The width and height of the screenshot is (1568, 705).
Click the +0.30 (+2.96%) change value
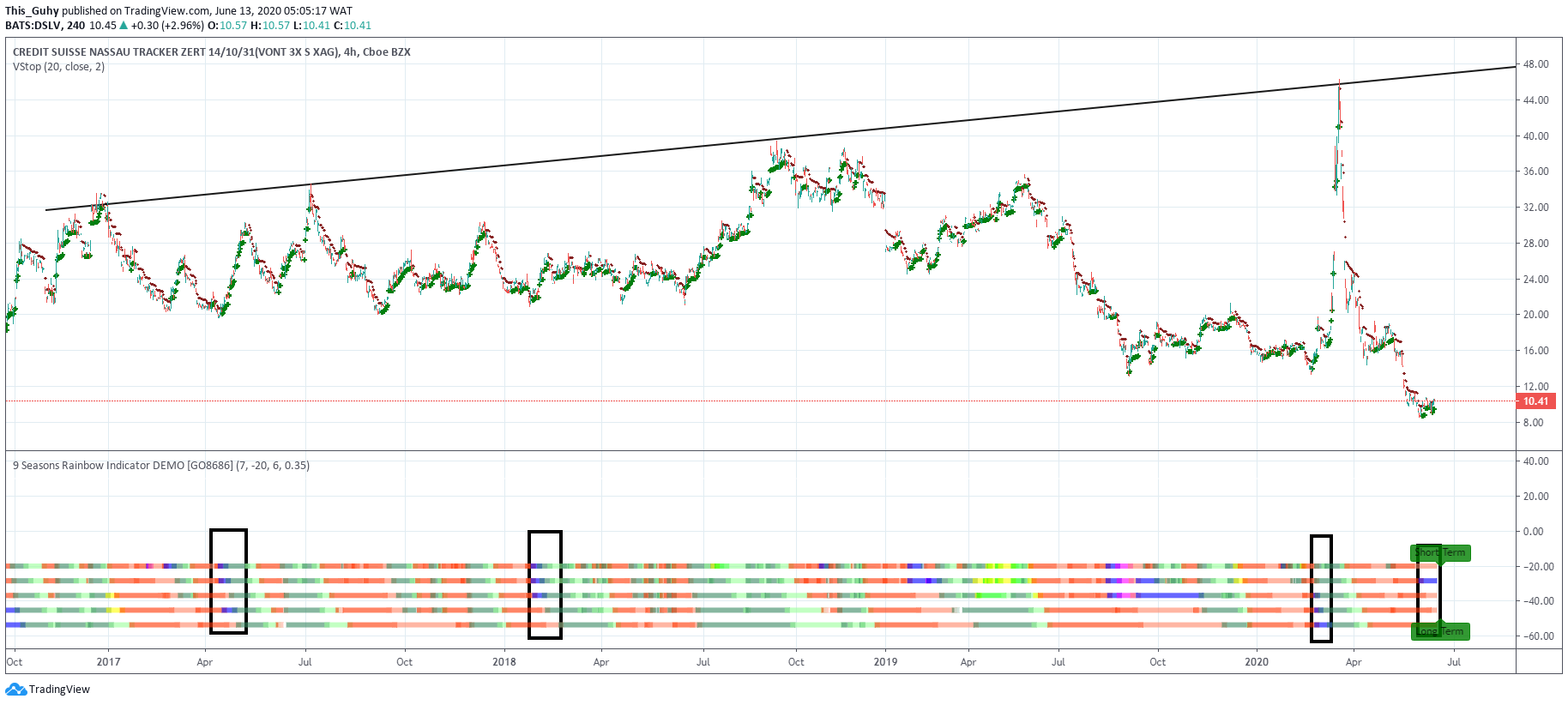(167, 26)
